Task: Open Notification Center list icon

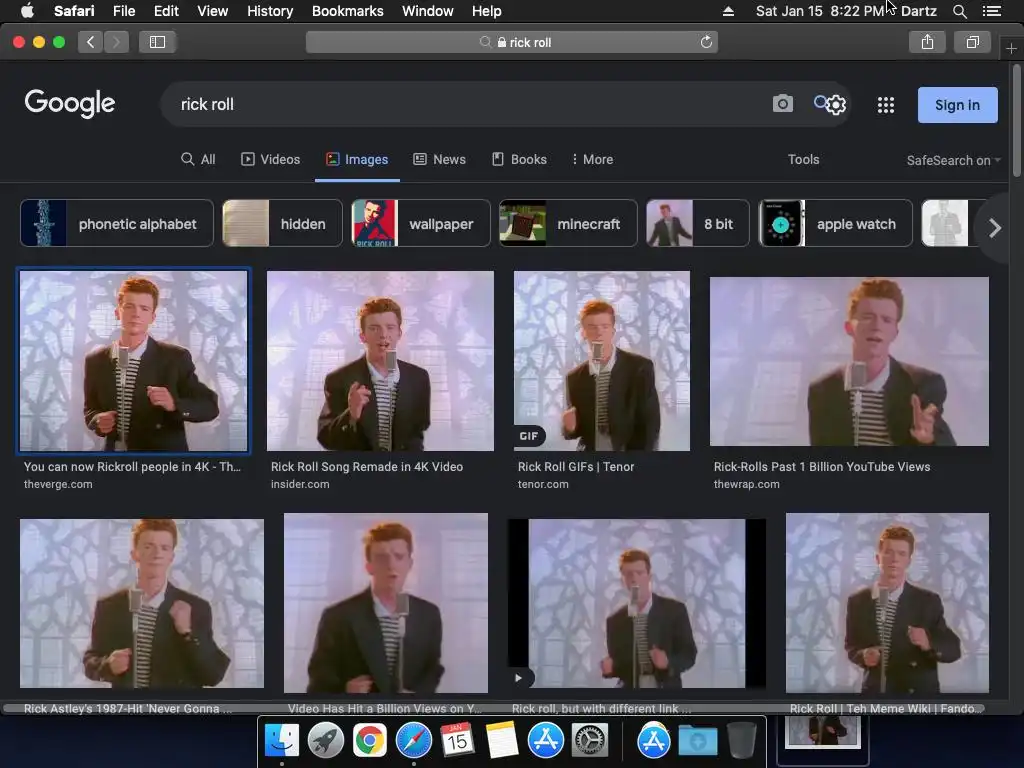Action: [992, 11]
